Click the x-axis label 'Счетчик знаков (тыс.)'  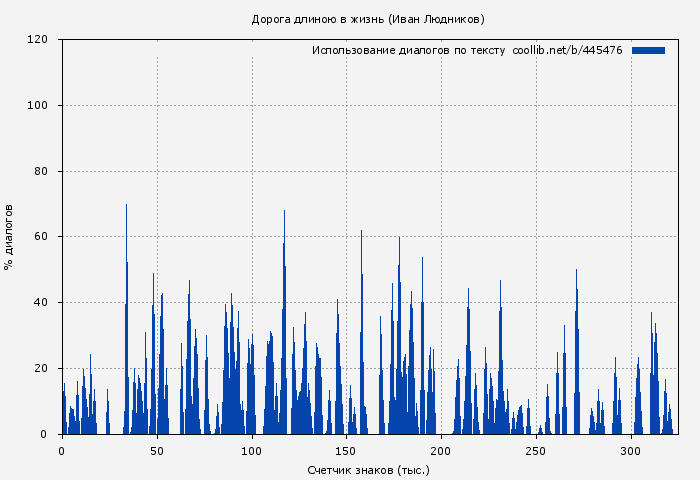pos(368,469)
